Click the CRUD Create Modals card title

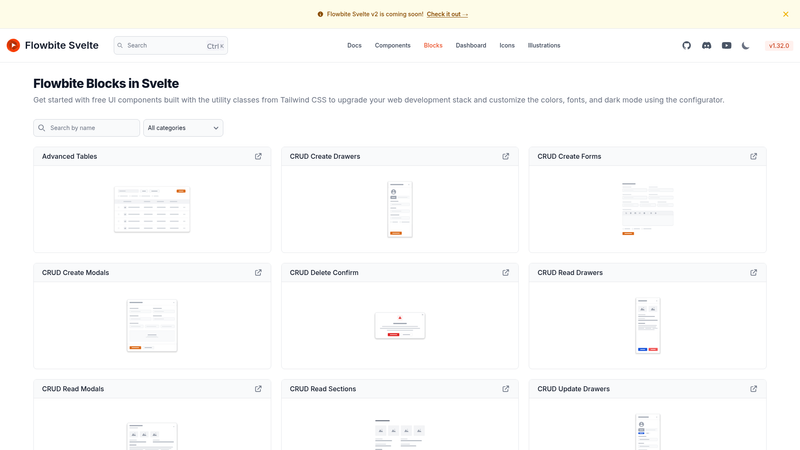(76, 273)
